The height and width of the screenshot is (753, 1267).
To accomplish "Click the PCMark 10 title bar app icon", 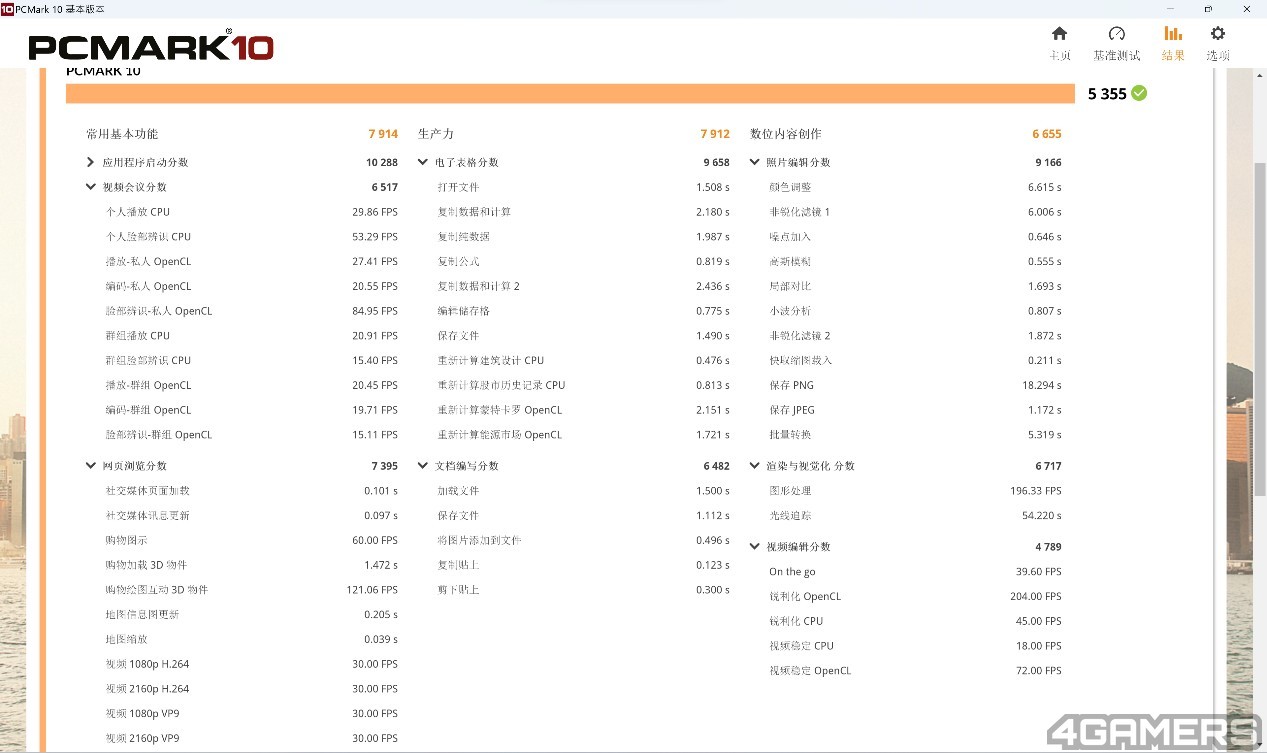I will [x=6, y=8].
